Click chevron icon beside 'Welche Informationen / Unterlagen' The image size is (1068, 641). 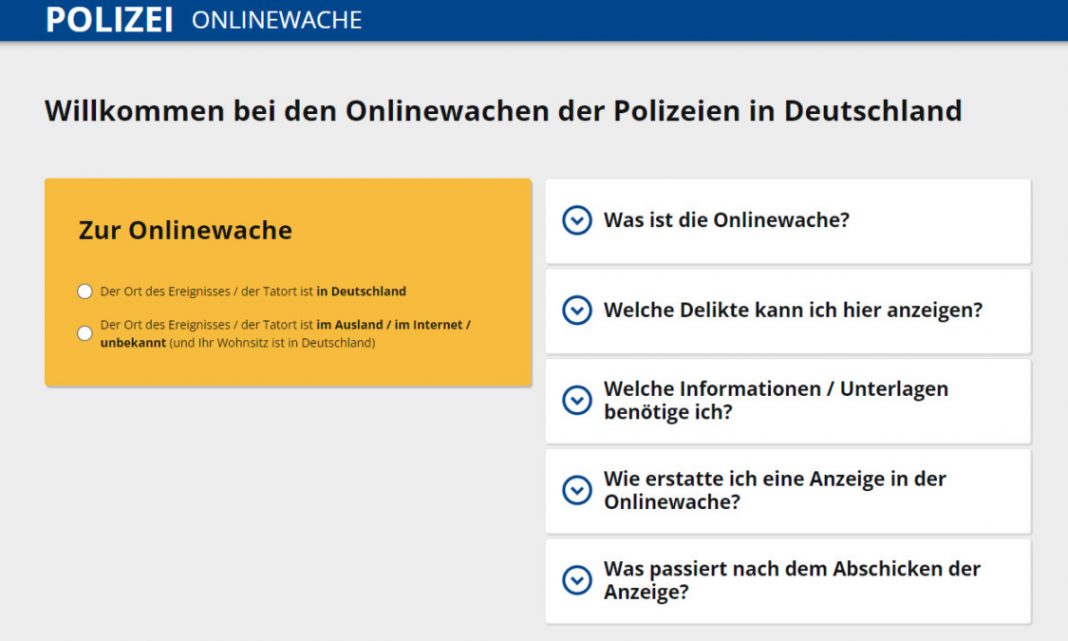coord(577,400)
